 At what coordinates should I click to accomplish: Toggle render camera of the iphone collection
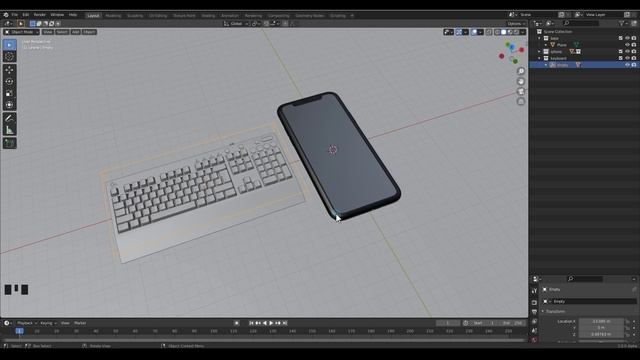point(634,51)
